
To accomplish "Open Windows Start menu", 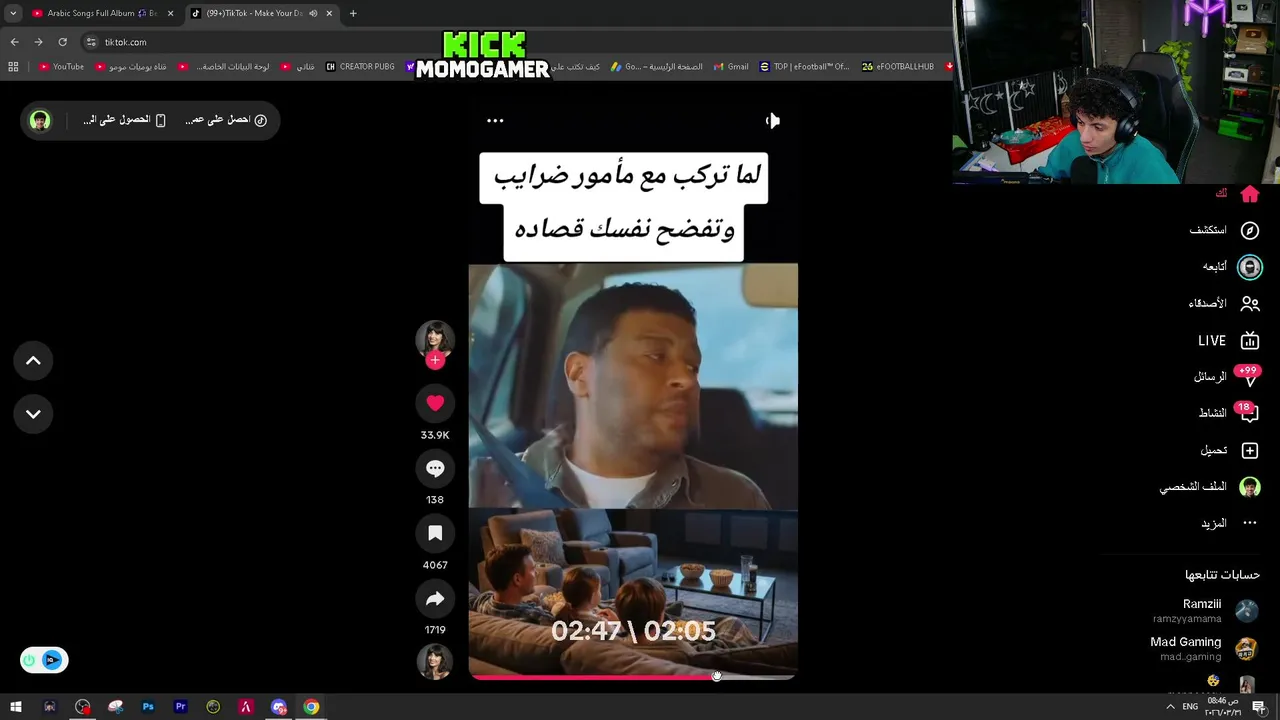I will (16, 707).
